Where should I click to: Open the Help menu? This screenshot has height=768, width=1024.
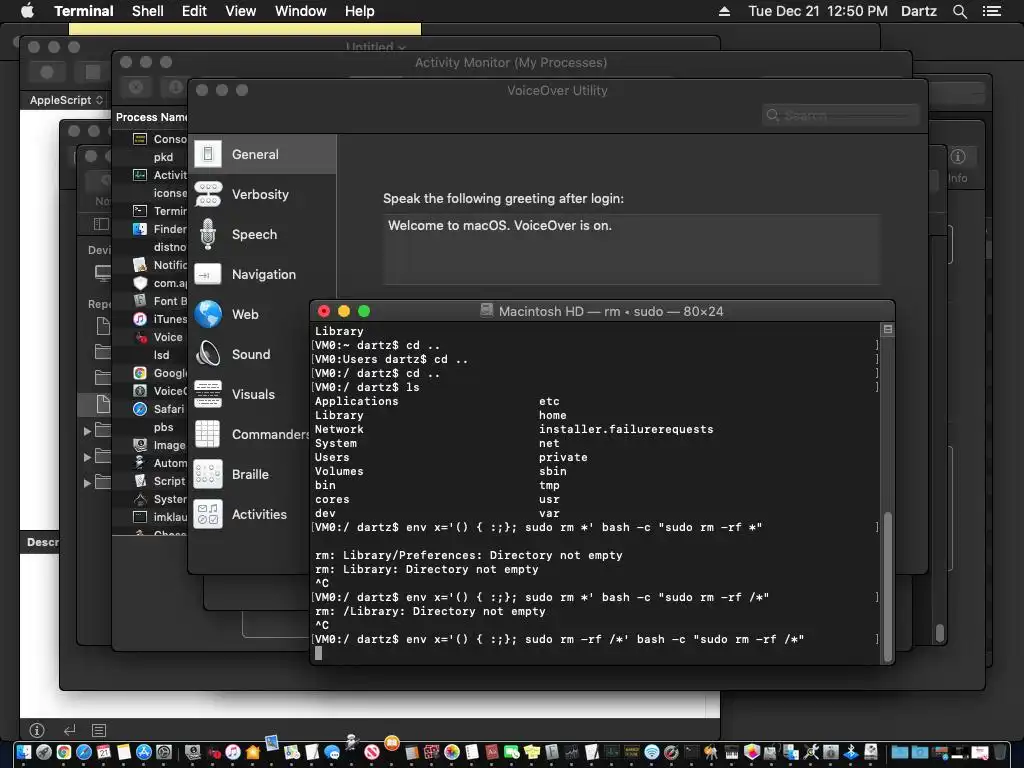(x=359, y=11)
